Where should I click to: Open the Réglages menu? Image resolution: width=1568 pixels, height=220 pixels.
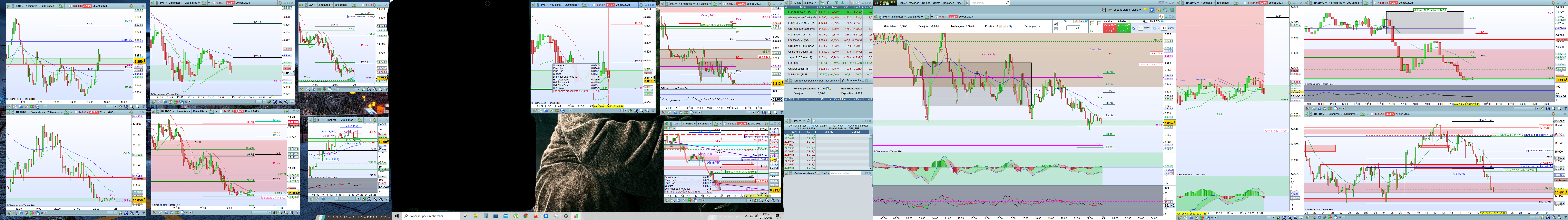pos(948,3)
